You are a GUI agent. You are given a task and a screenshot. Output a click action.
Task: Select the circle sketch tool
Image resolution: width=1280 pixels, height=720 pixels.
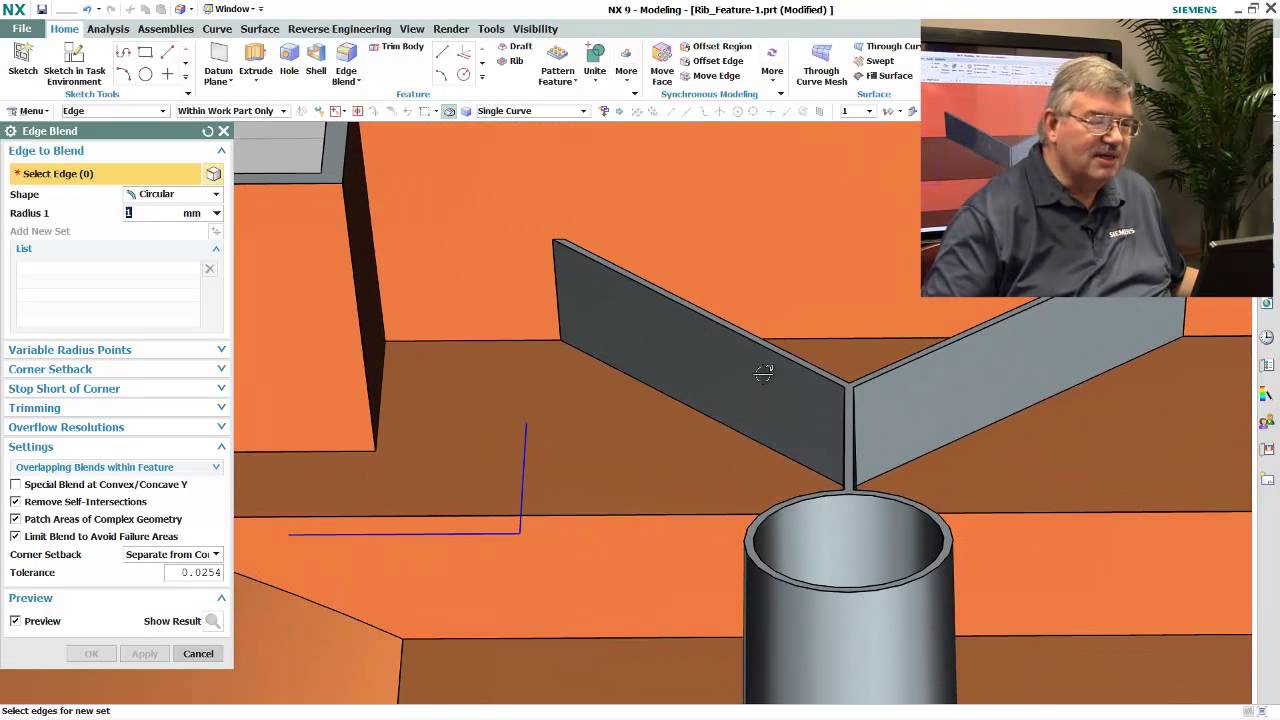[145, 74]
